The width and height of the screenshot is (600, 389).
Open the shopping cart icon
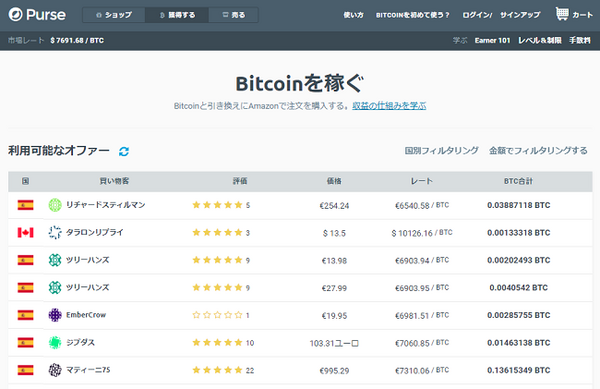(562, 14)
